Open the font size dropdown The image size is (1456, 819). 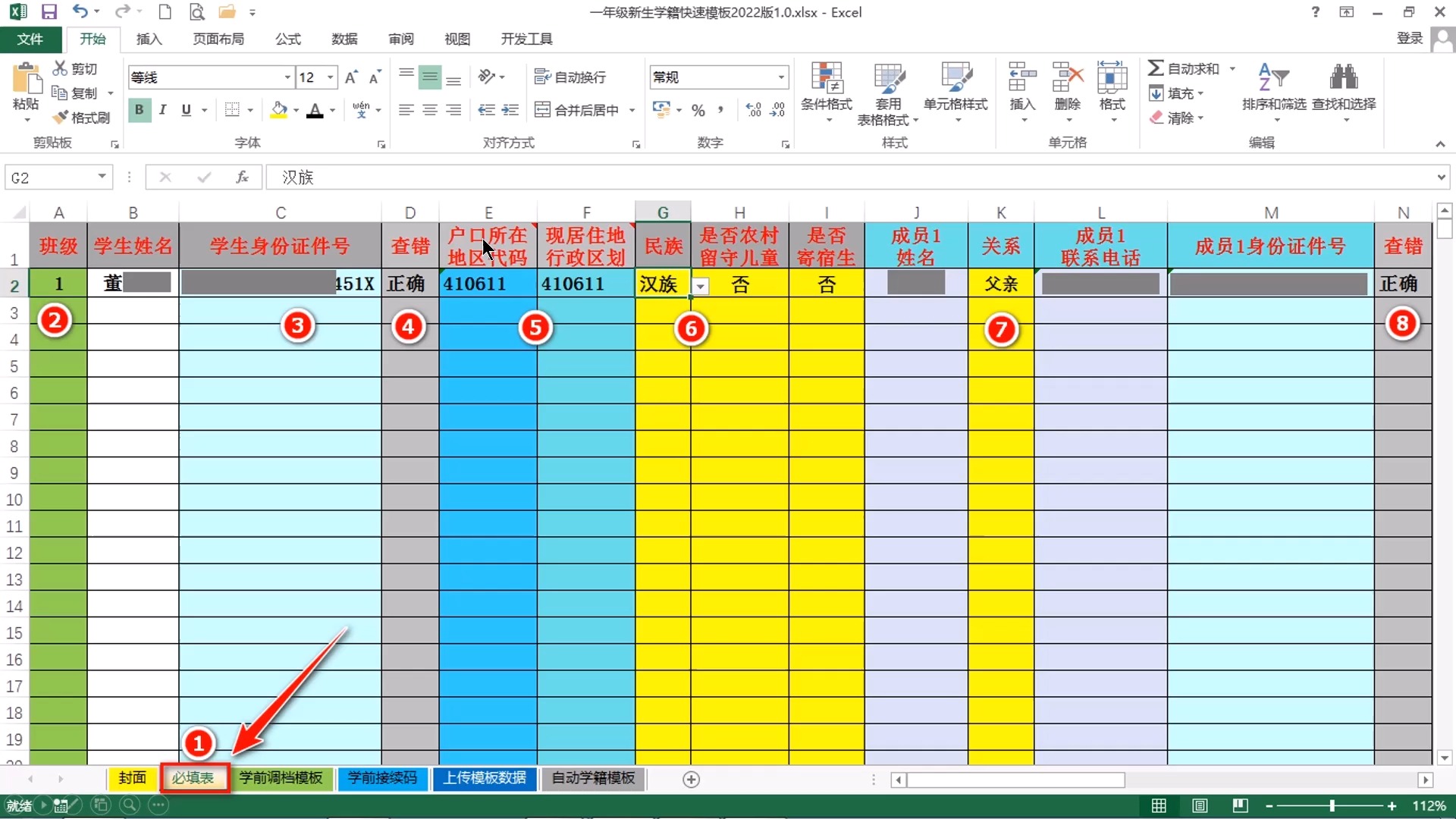331,77
